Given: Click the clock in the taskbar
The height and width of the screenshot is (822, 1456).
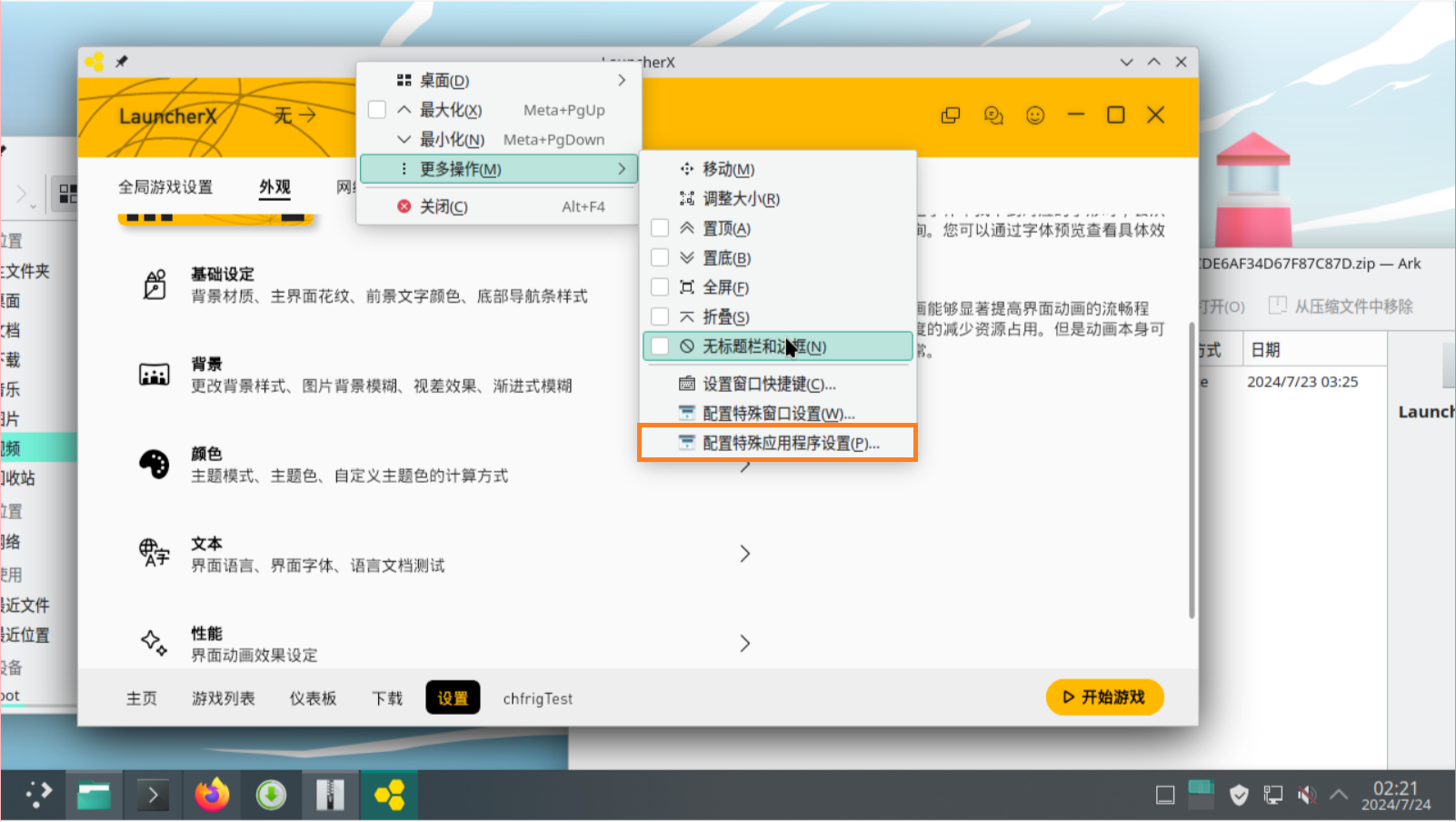Looking at the screenshot, I should pyautogui.click(x=1395, y=796).
